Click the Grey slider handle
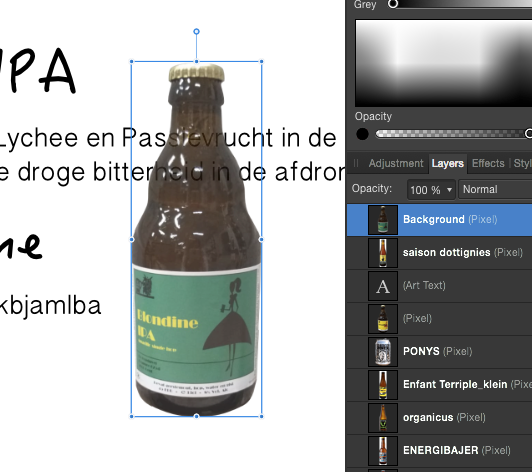Screen dimensions: 532x472 (x=393, y=4)
